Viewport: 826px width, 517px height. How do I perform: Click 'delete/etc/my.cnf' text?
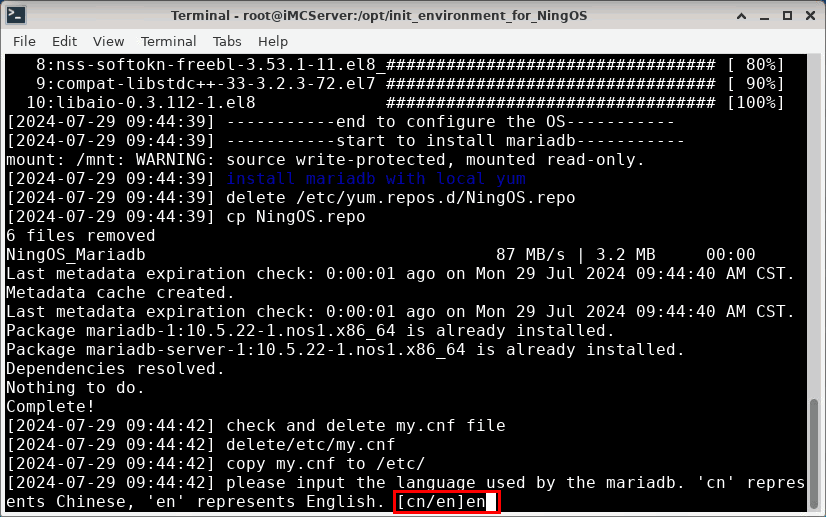[x=311, y=444]
